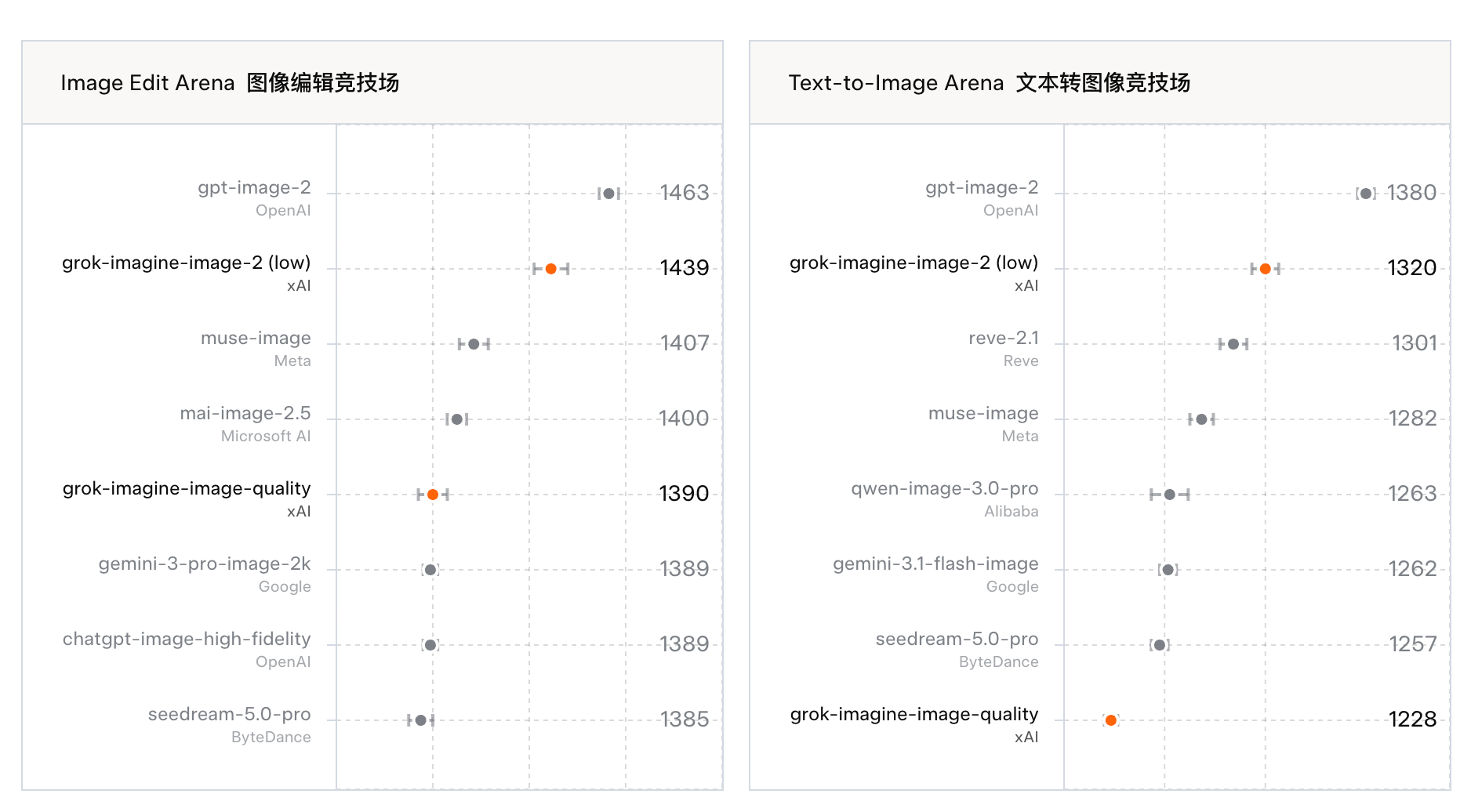Click the Image Edit Arena heading
Viewport: 1471px width, 812px height.
point(230,83)
